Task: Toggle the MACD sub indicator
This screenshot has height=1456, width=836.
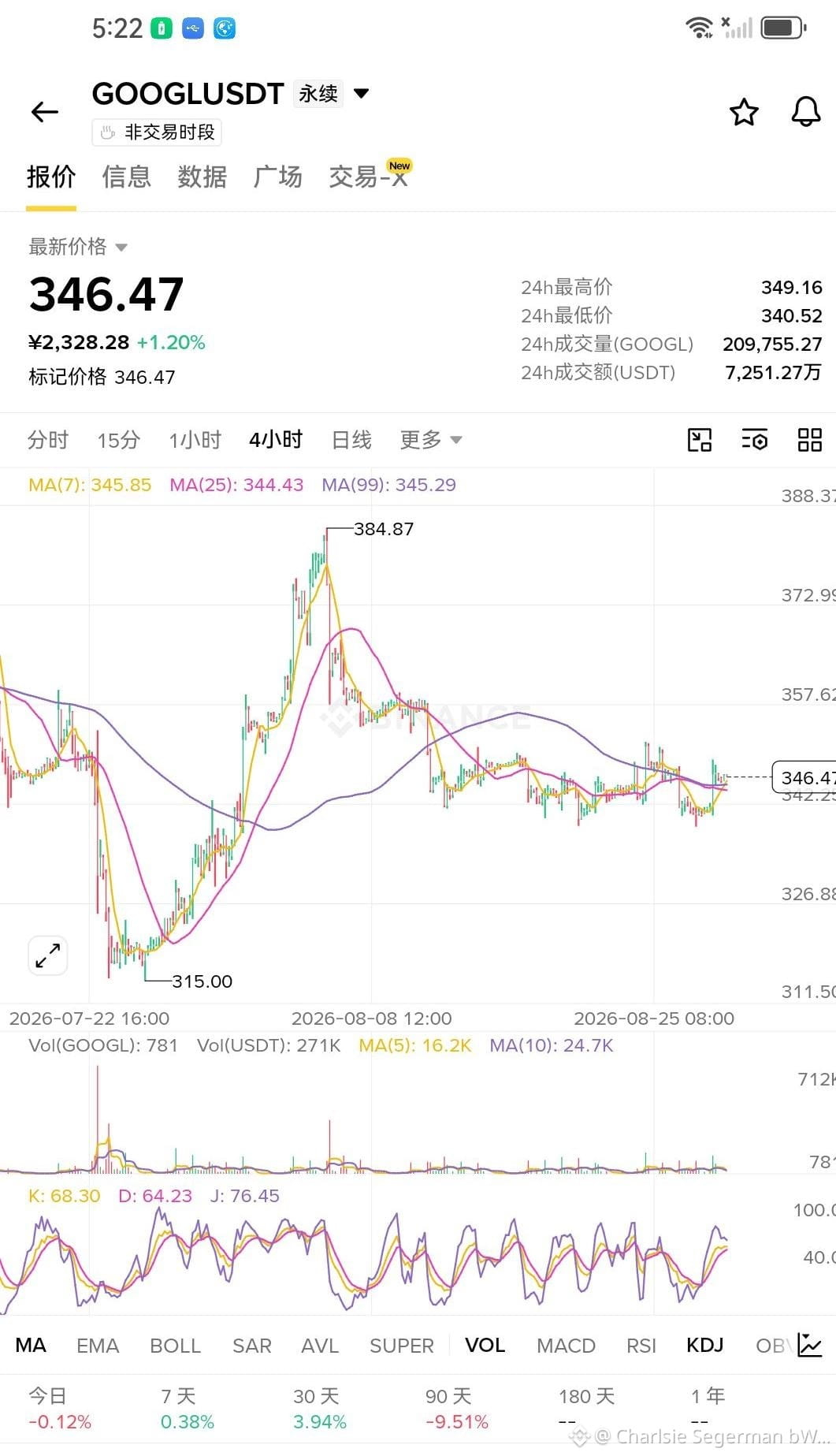Action: [566, 1345]
